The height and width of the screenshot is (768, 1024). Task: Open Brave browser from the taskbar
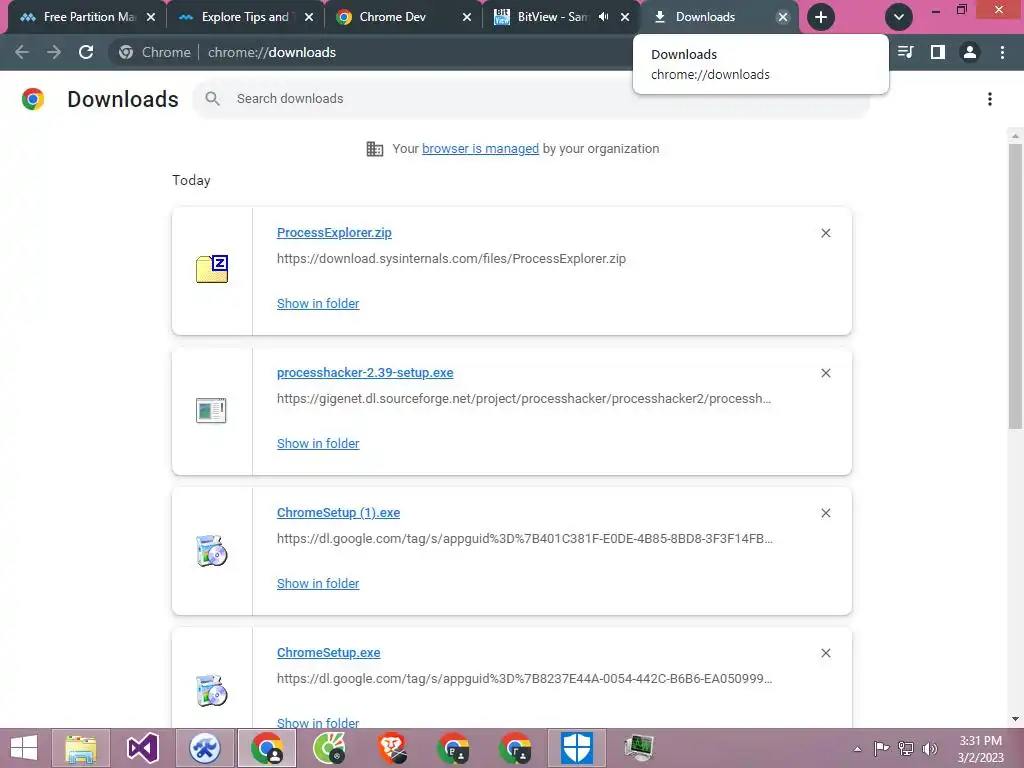[x=393, y=748]
